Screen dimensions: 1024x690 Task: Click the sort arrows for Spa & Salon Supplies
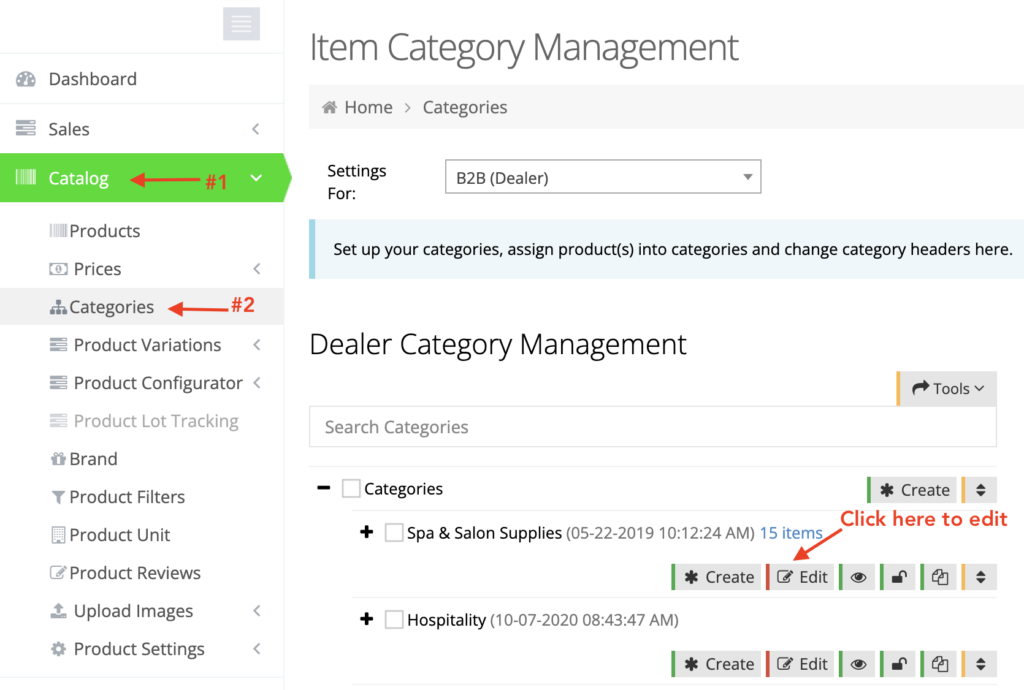tap(980, 577)
